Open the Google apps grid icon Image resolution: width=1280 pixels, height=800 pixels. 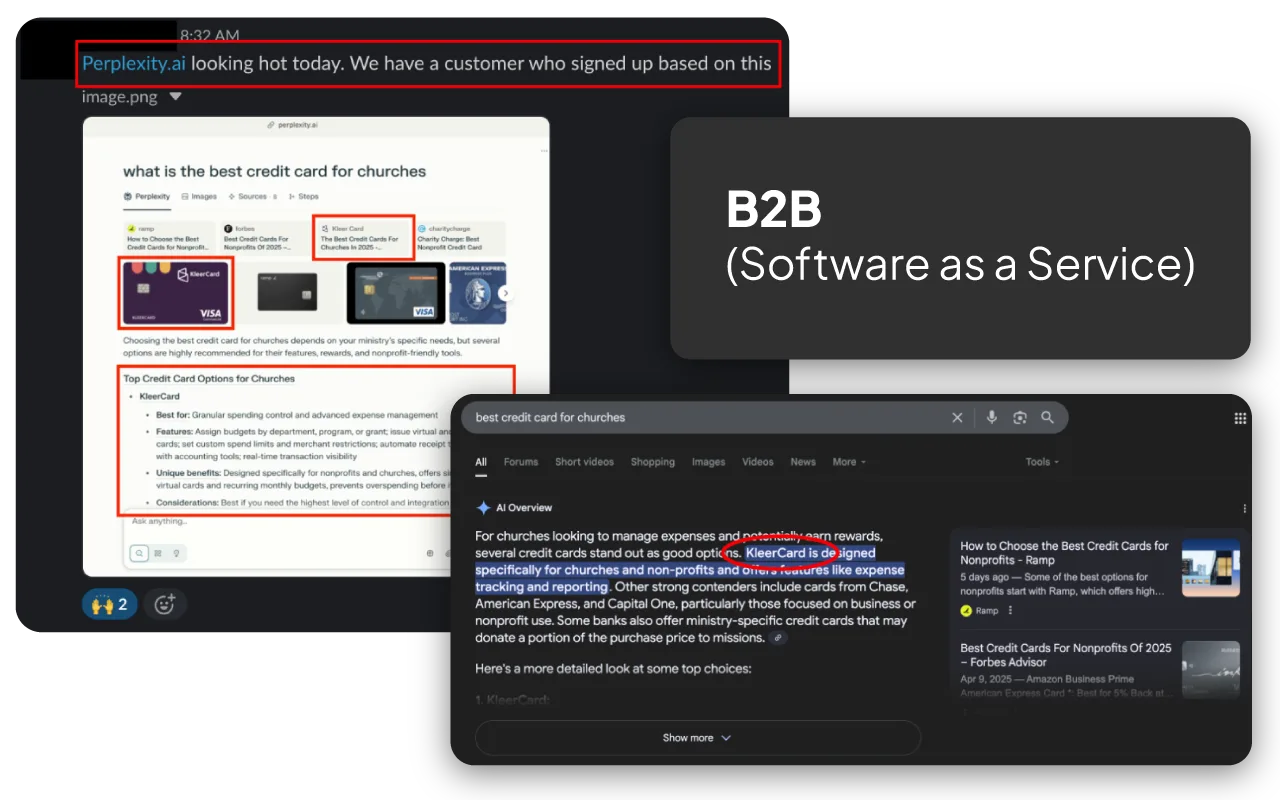coord(1240,418)
